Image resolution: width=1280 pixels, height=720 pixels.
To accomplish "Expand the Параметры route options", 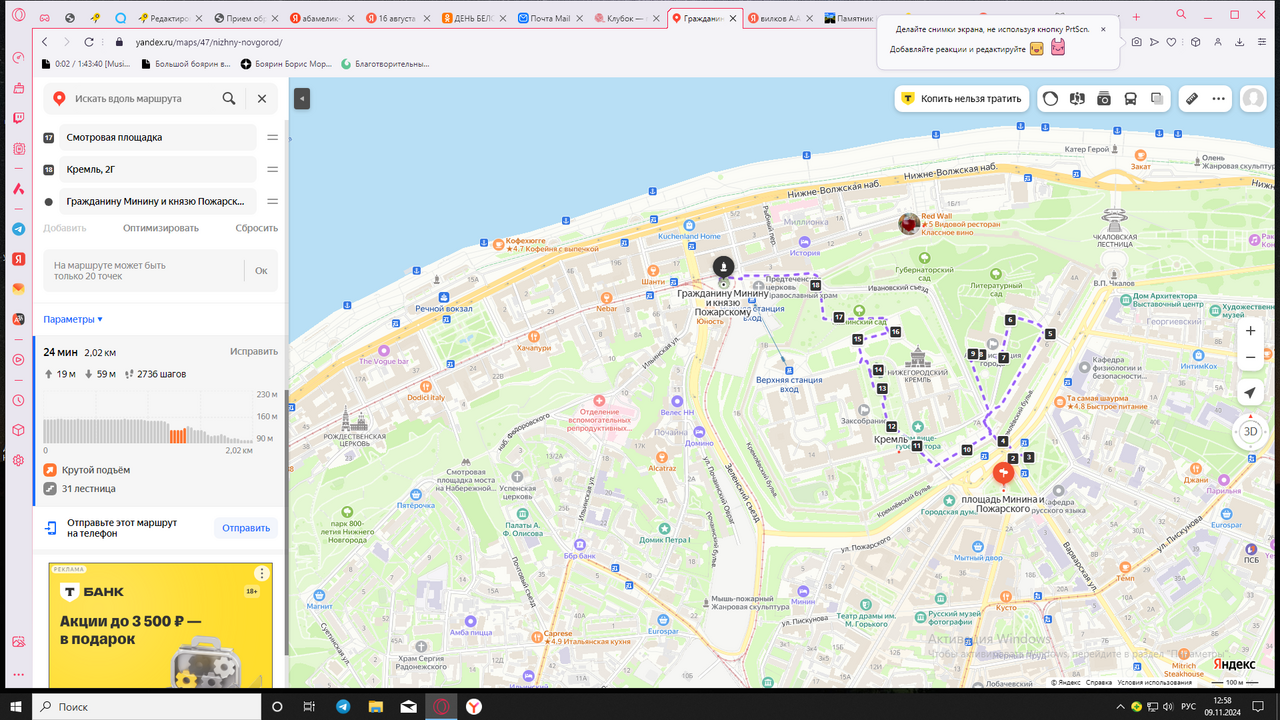I will [73, 319].
